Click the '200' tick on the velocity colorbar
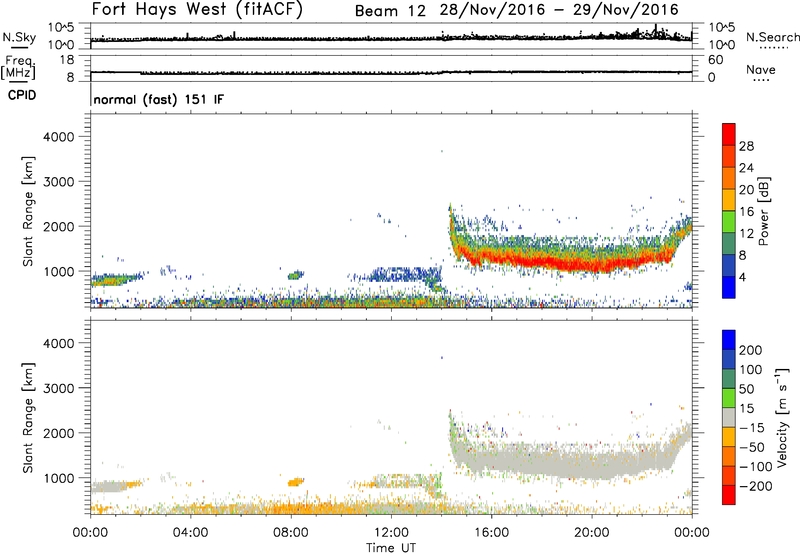 pyautogui.click(x=750, y=350)
